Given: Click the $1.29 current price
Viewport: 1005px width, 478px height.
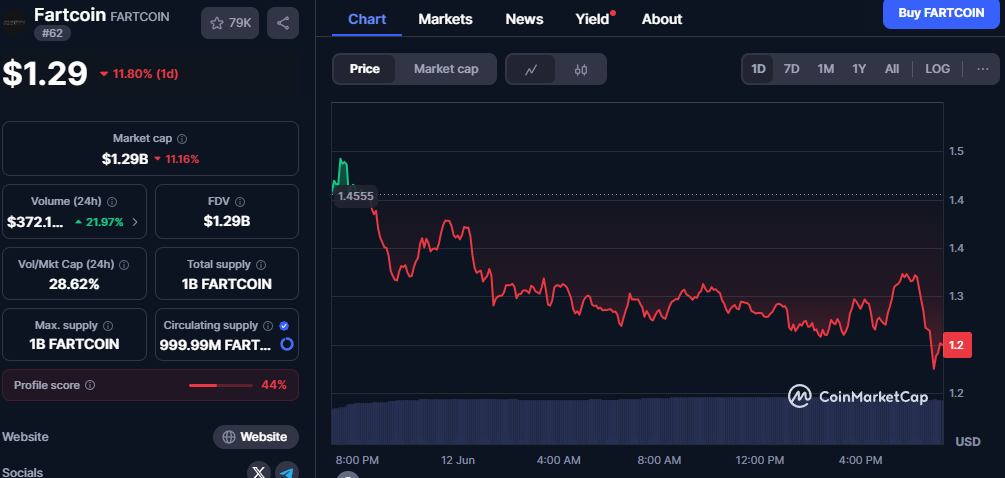Looking at the screenshot, I should (45, 73).
